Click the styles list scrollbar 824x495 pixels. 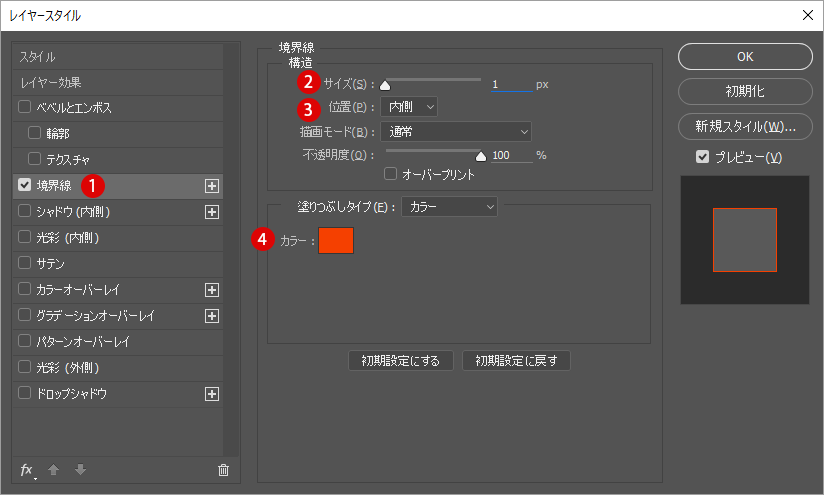click(x=231, y=250)
